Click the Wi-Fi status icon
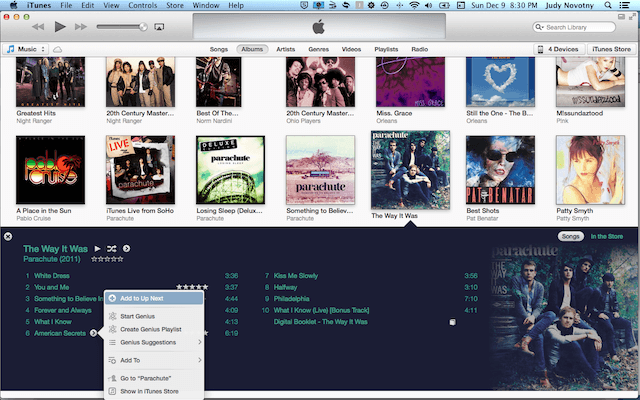 click(x=414, y=5)
